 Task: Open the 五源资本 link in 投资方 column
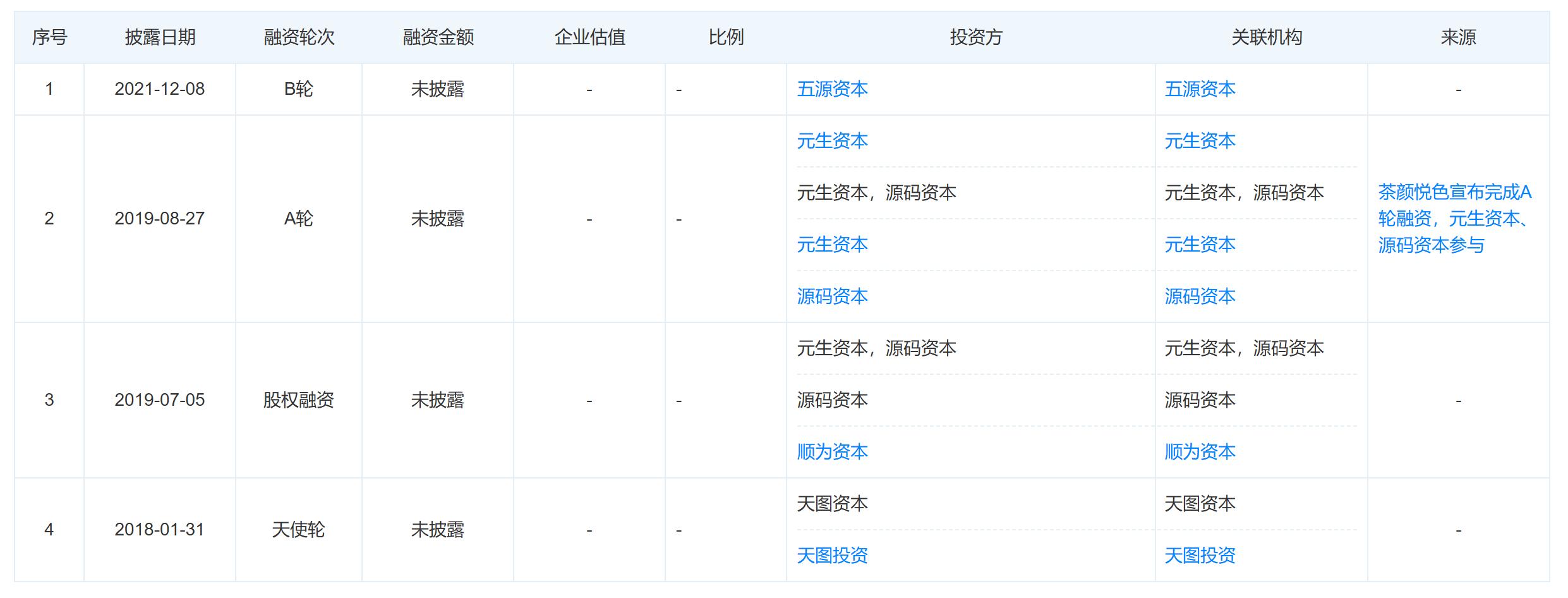click(x=832, y=89)
